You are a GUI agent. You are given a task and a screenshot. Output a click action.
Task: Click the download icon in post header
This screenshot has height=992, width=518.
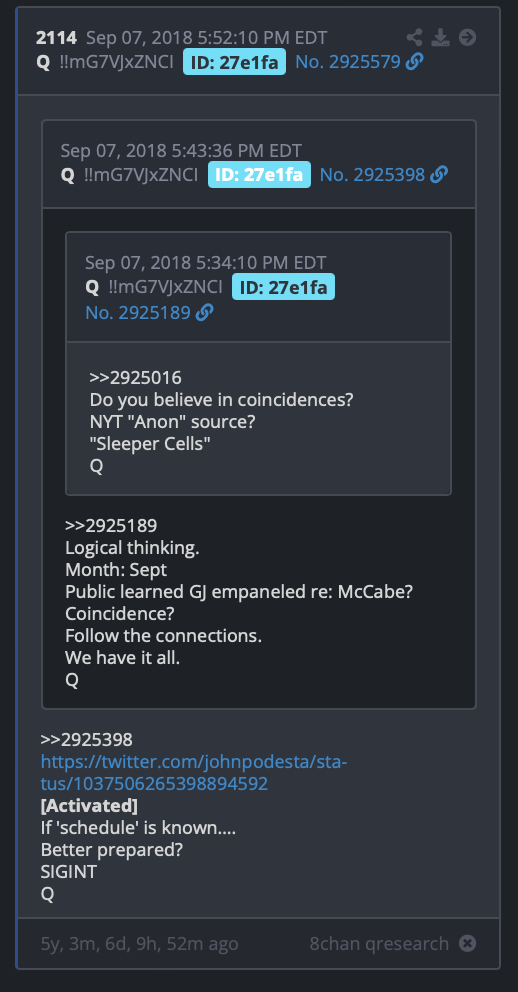tap(441, 37)
